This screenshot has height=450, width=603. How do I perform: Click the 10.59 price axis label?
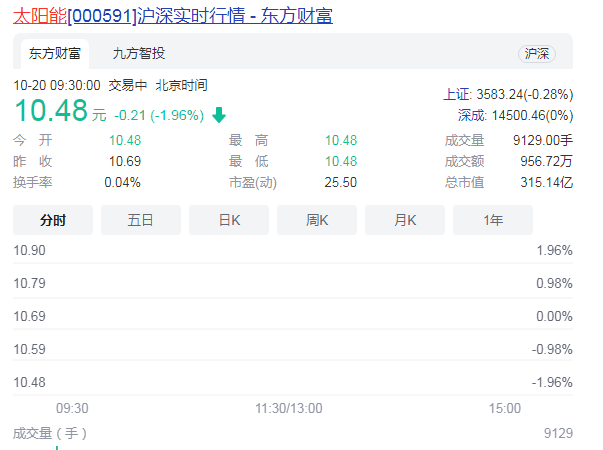tap(30, 349)
